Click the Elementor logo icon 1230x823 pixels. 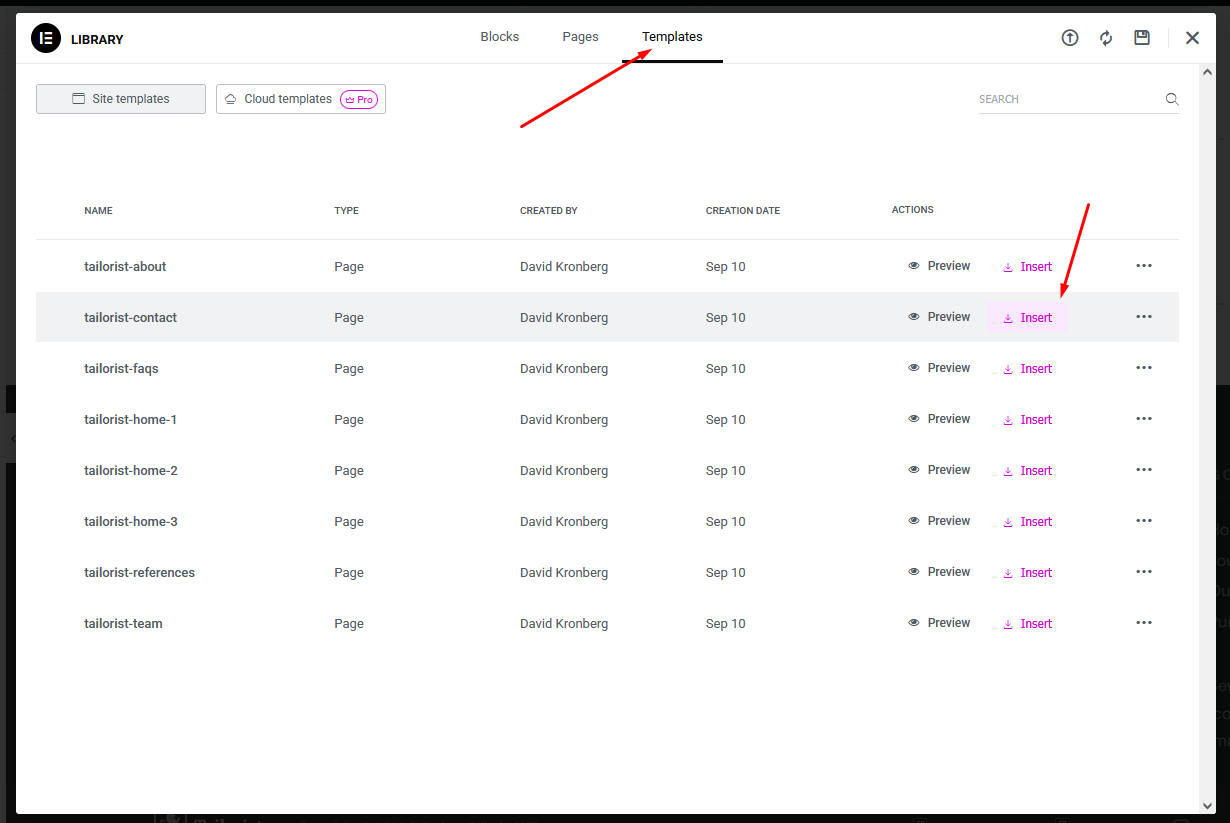46,39
